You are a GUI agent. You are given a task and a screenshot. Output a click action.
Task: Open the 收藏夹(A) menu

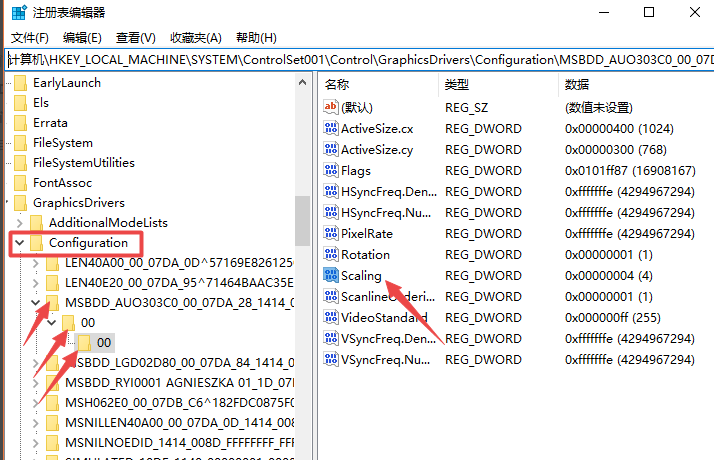click(x=195, y=38)
